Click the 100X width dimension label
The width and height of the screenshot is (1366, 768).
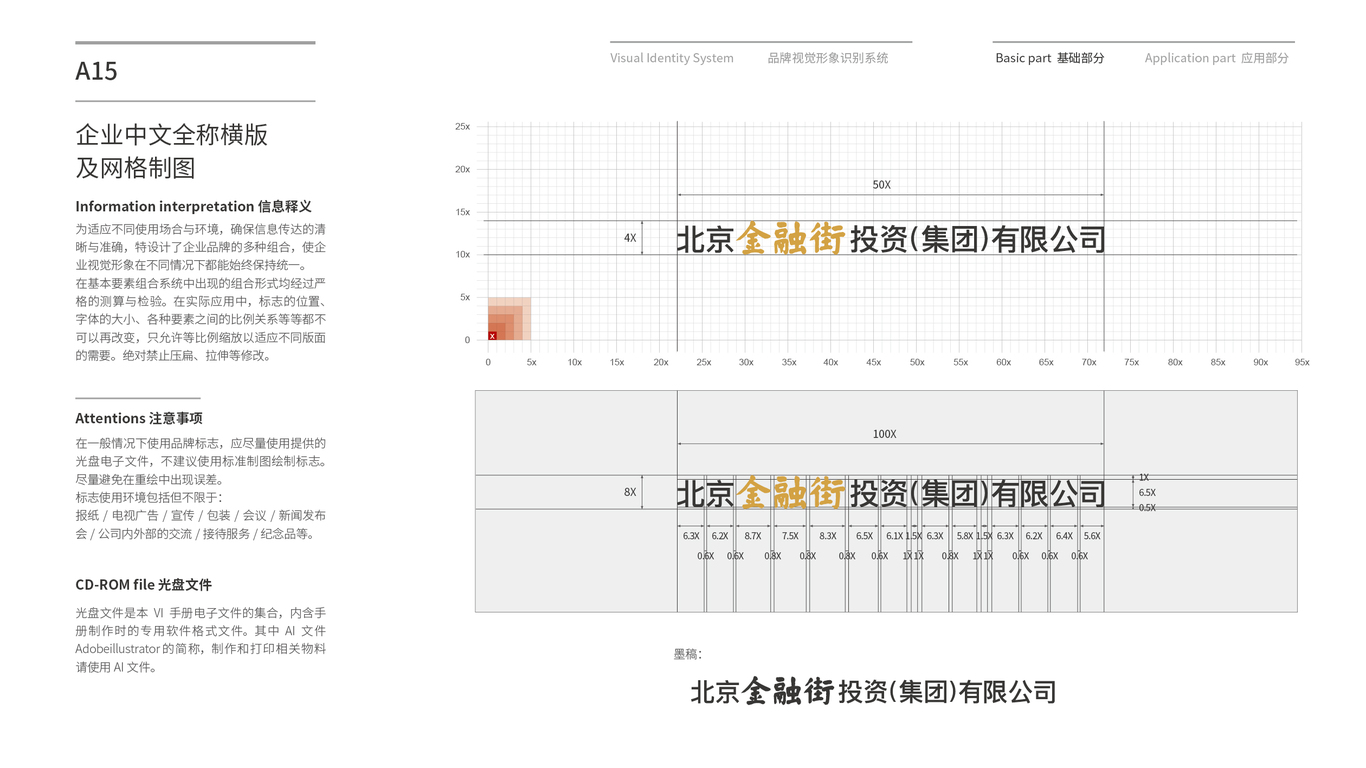884,434
